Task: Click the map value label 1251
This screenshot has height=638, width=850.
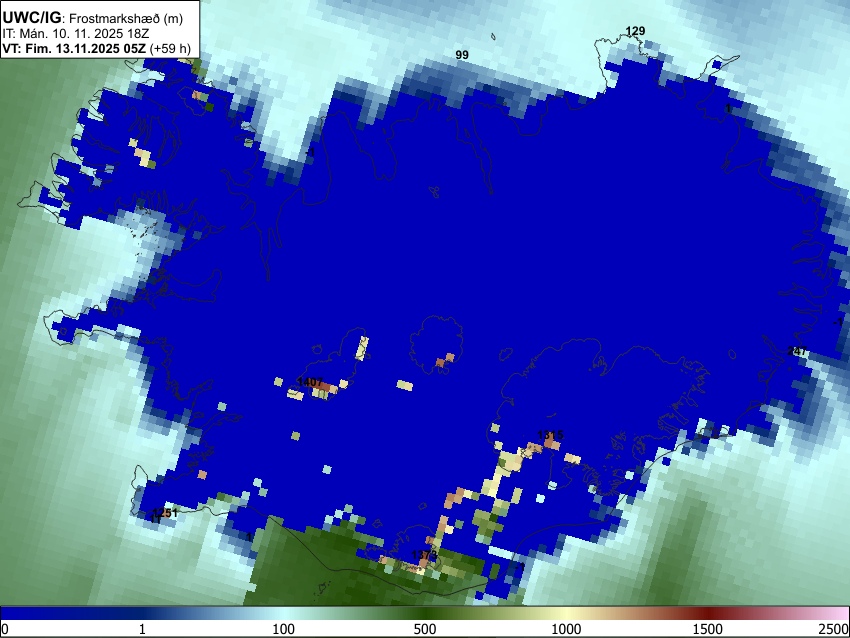Action: (165, 513)
